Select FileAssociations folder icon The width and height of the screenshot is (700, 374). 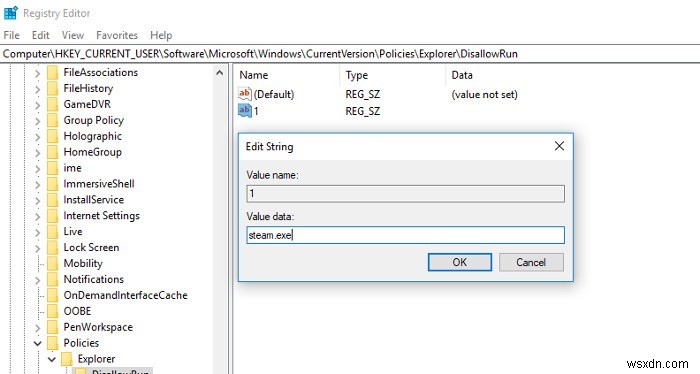53,72
